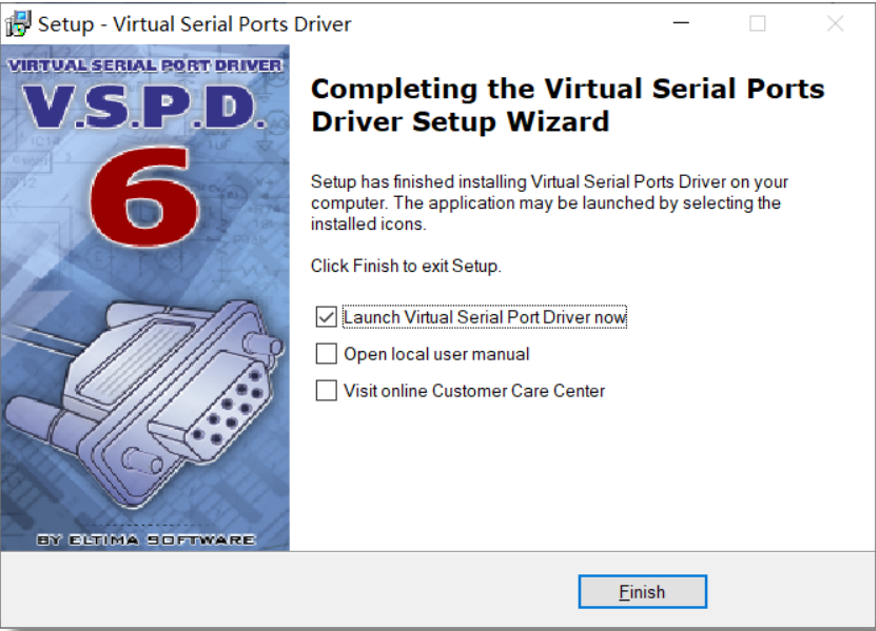This screenshot has width=876, height=631.
Task: Click the Finish button
Action: click(x=642, y=591)
